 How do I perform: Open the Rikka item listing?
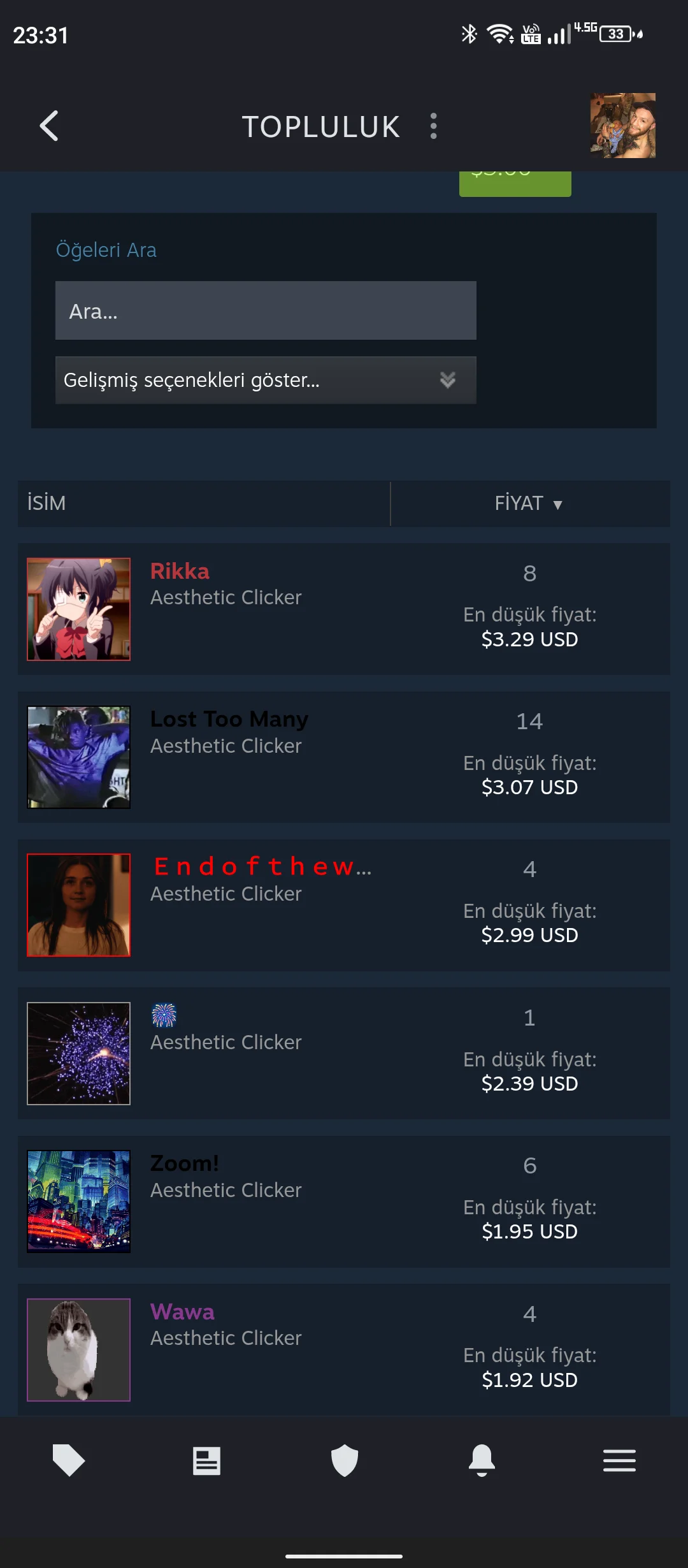click(x=344, y=609)
